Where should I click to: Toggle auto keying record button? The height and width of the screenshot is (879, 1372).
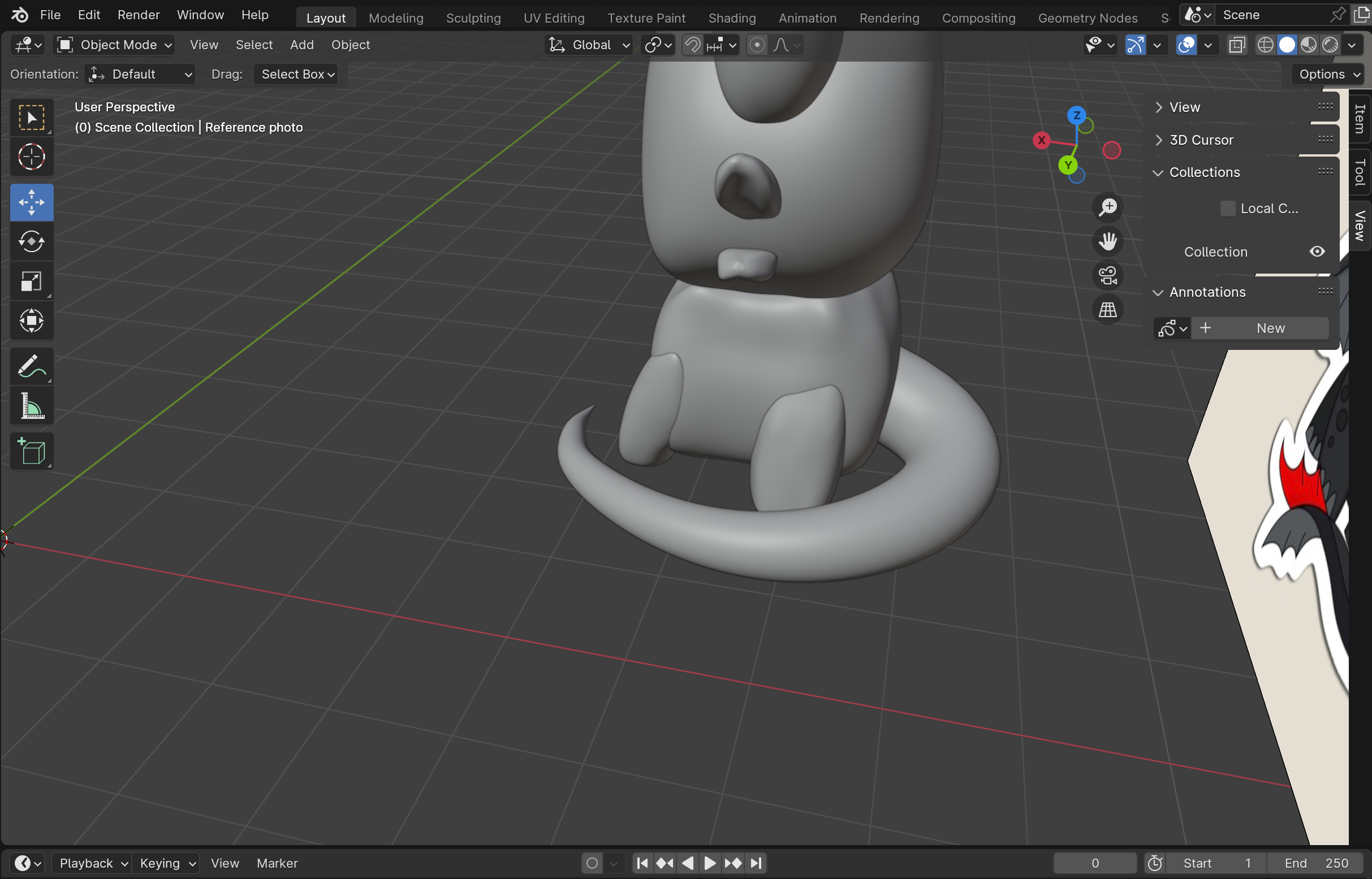tap(592, 863)
